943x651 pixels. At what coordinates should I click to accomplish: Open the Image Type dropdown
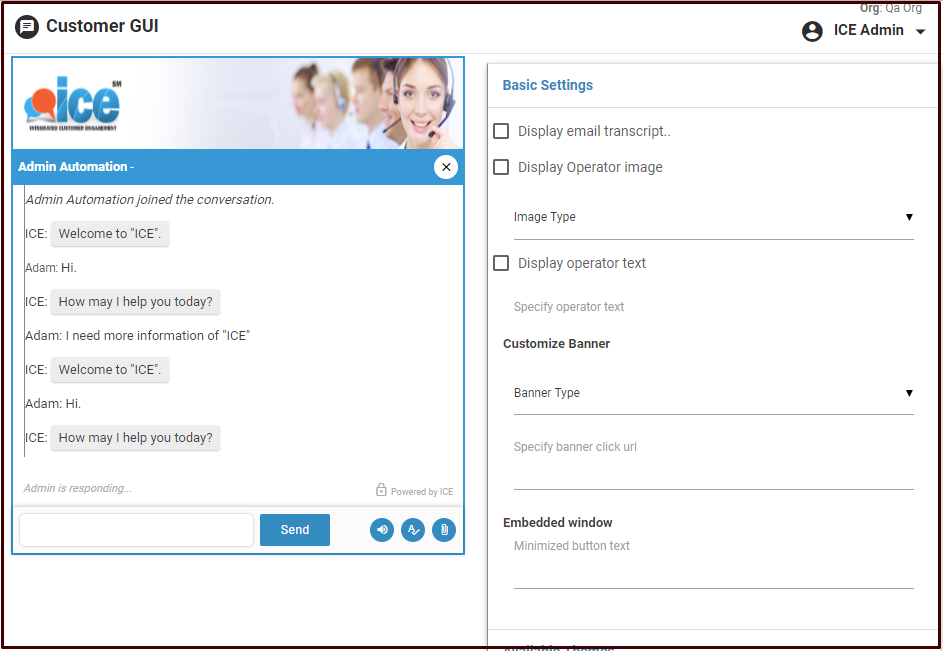point(909,216)
